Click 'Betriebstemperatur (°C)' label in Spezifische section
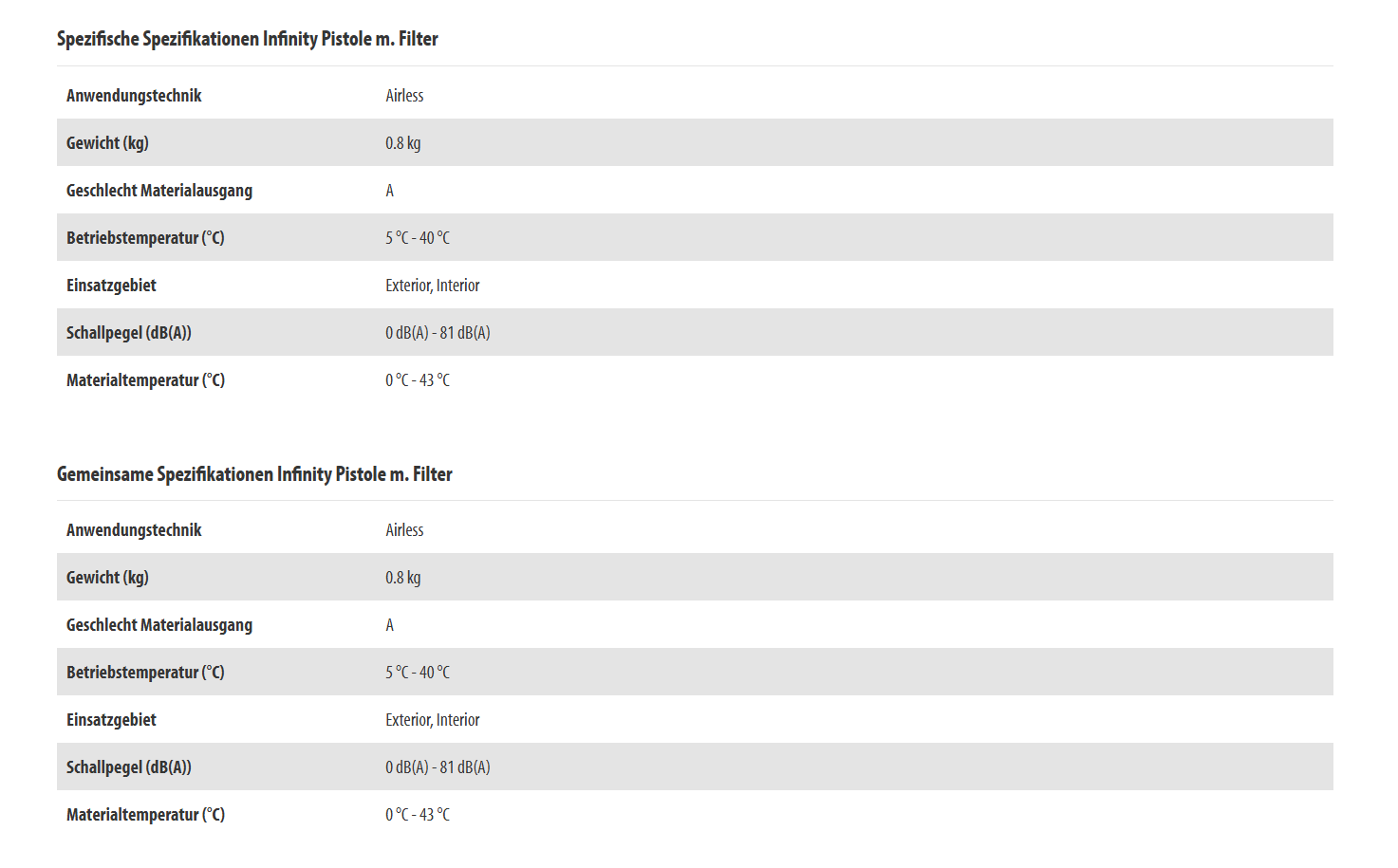1398x868 pixels. coord(145,237)
